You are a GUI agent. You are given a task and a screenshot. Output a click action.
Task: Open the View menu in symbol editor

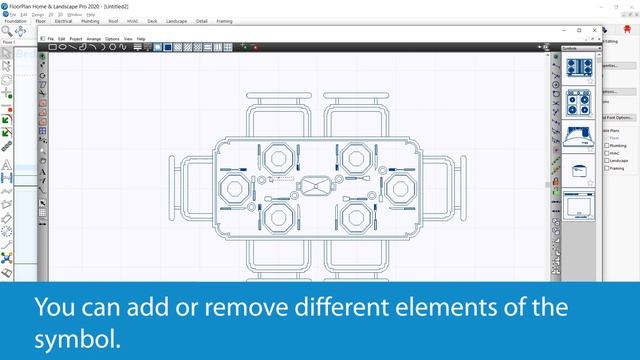point(128,39)
